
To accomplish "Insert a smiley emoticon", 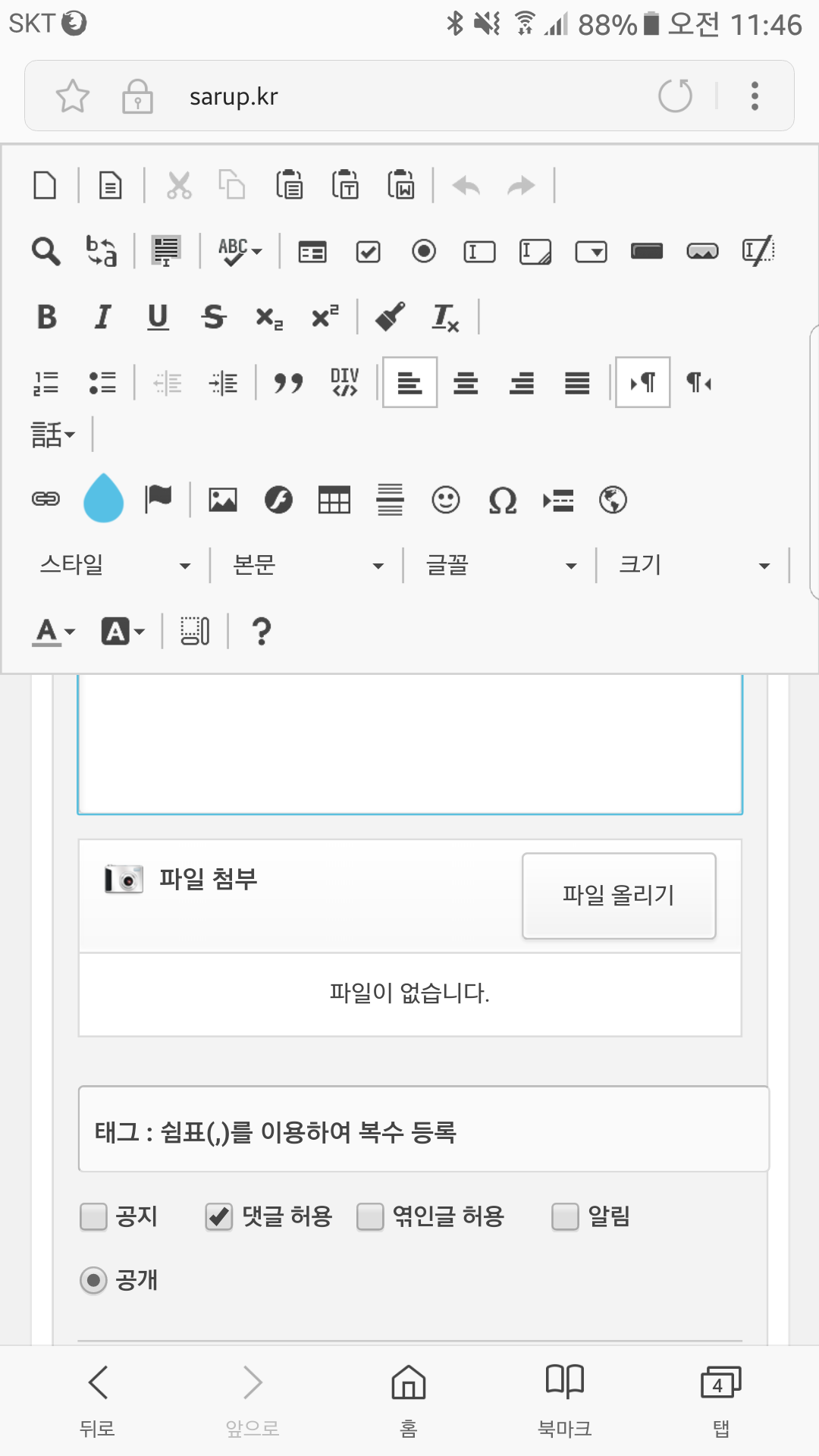I will (446, 500).
